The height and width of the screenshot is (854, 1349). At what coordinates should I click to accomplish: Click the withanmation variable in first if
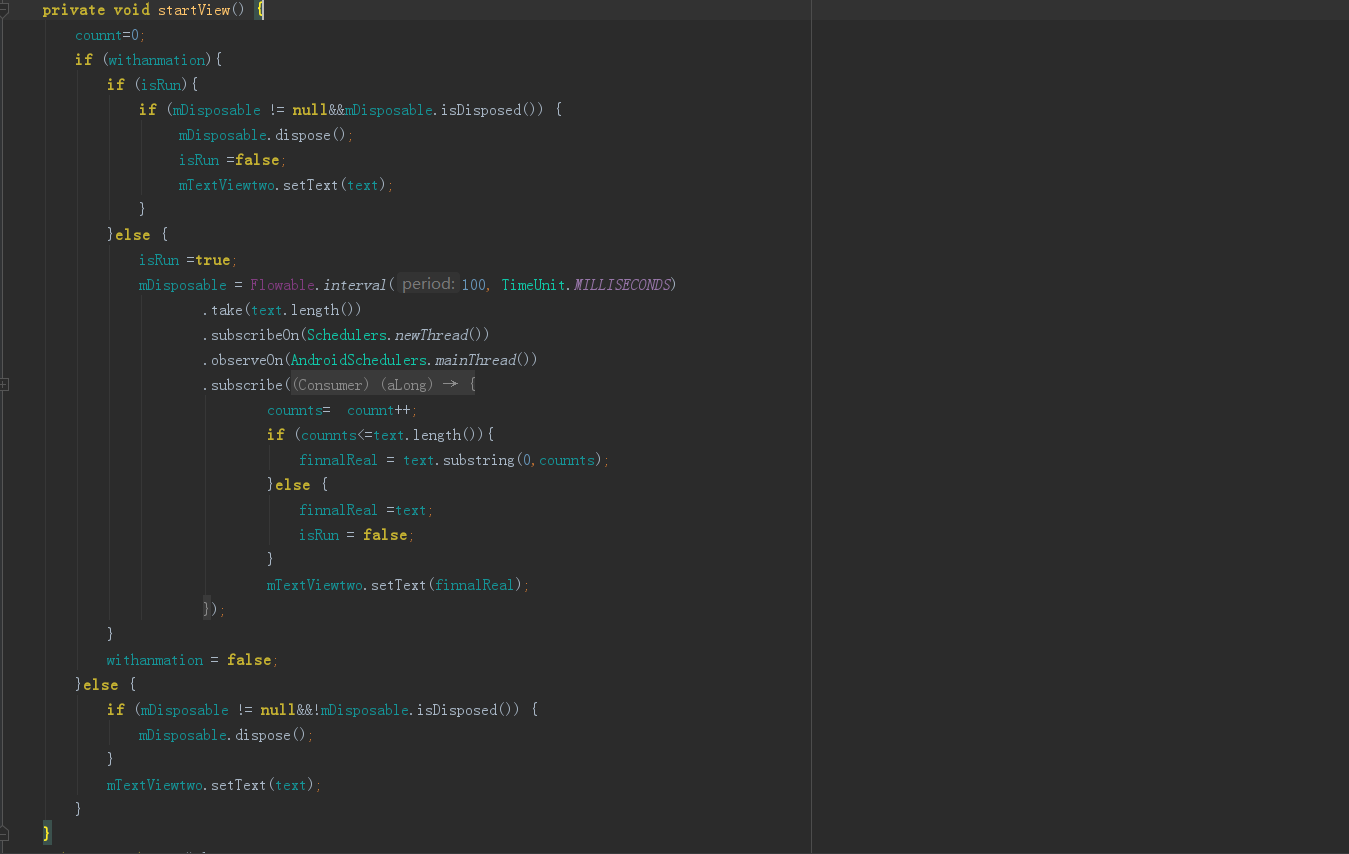click(156, 59)
